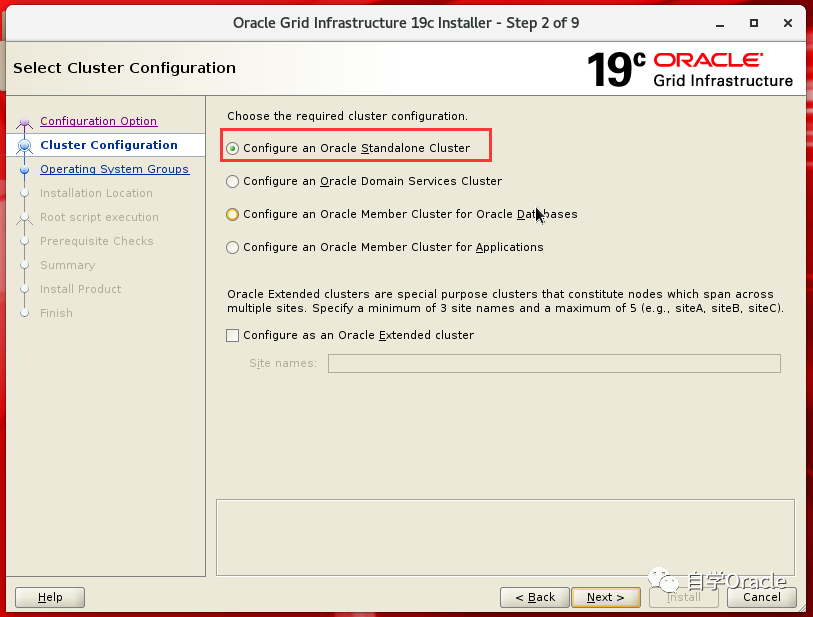This screenshot has width=813, height=617.
Task: Cancel the installer with Cancel button
Action: 762,597
